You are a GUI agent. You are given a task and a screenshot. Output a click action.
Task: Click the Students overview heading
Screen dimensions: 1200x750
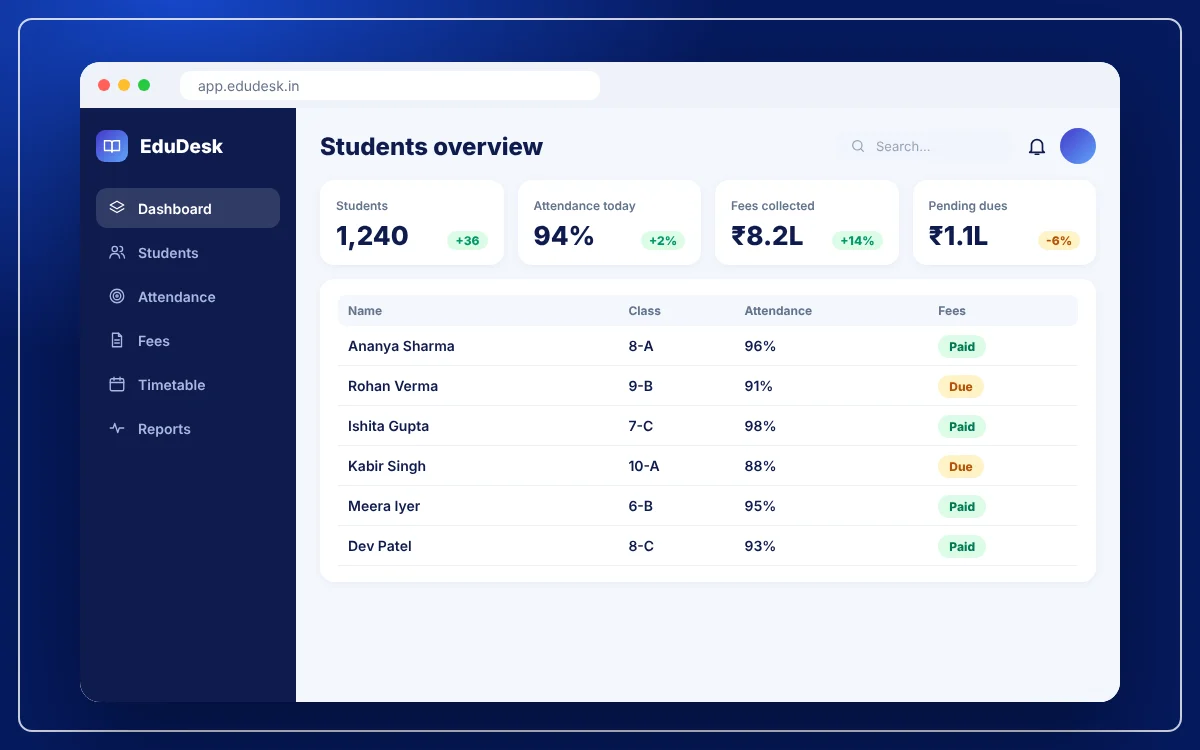click(x=431, y=147)
